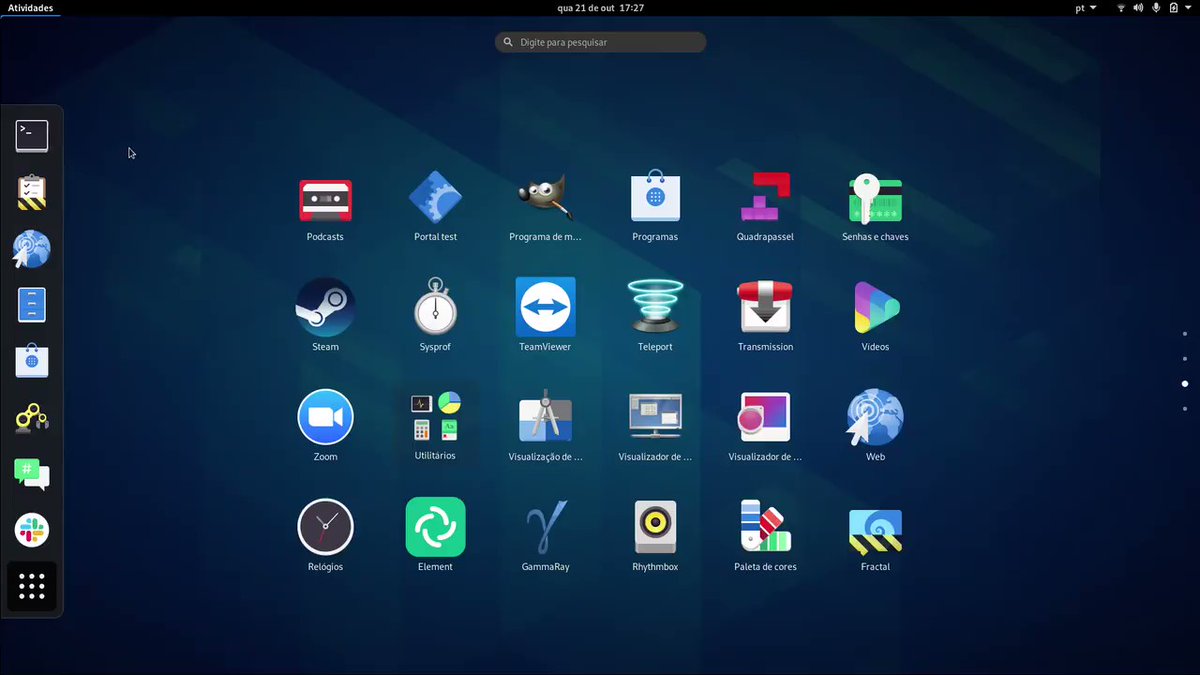Expand the pt keyboard layout menu
This screenshot has height=675, width=1200.
pyautogui.click(x=1086, y=8)
